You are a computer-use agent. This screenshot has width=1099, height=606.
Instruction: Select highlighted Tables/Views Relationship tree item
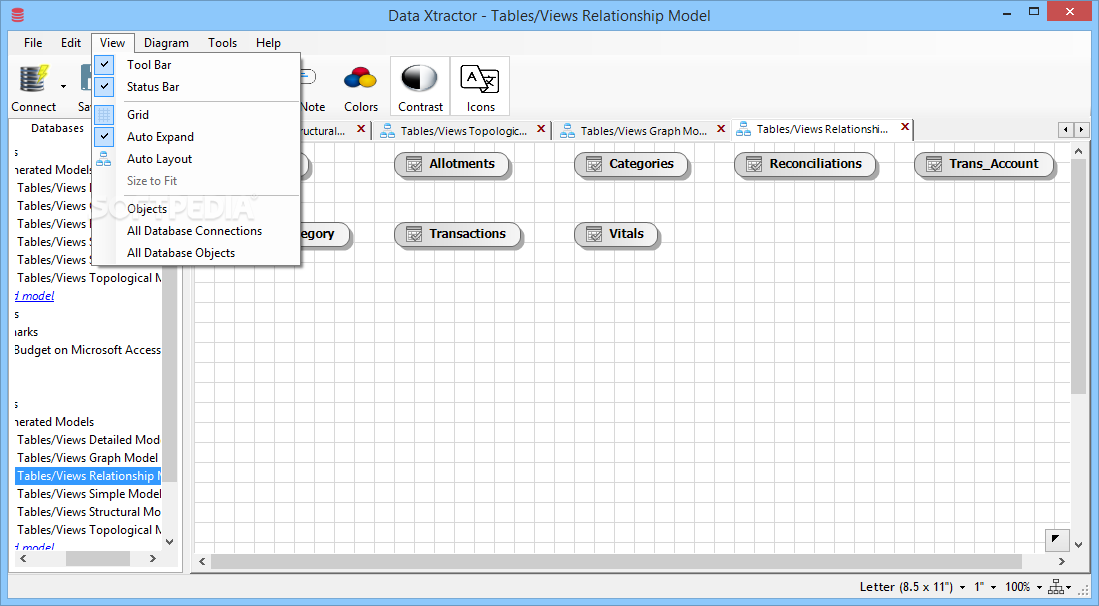pyautogui.click(x=88, y=476)
